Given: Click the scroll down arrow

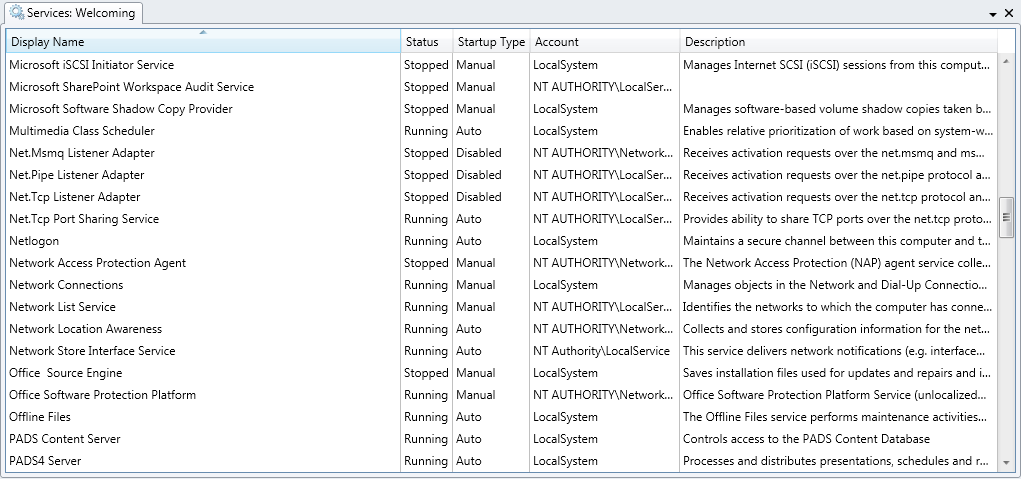Looking at the screenshot, I should click(x=1007, y=462).
